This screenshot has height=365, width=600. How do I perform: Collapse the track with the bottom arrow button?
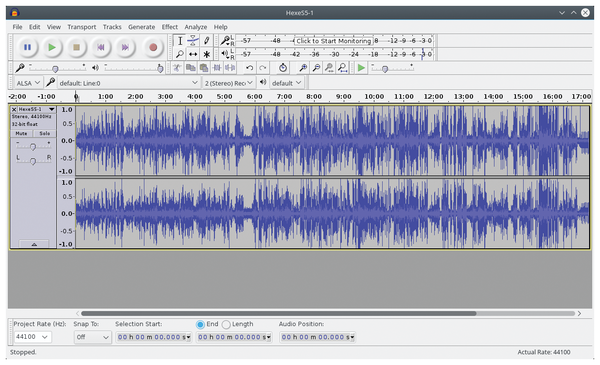point(34,244)
